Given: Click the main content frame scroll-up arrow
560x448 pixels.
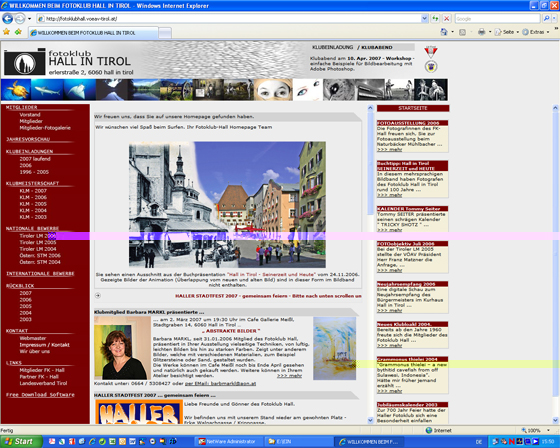Looking at the screenshot, I should 370,108.
